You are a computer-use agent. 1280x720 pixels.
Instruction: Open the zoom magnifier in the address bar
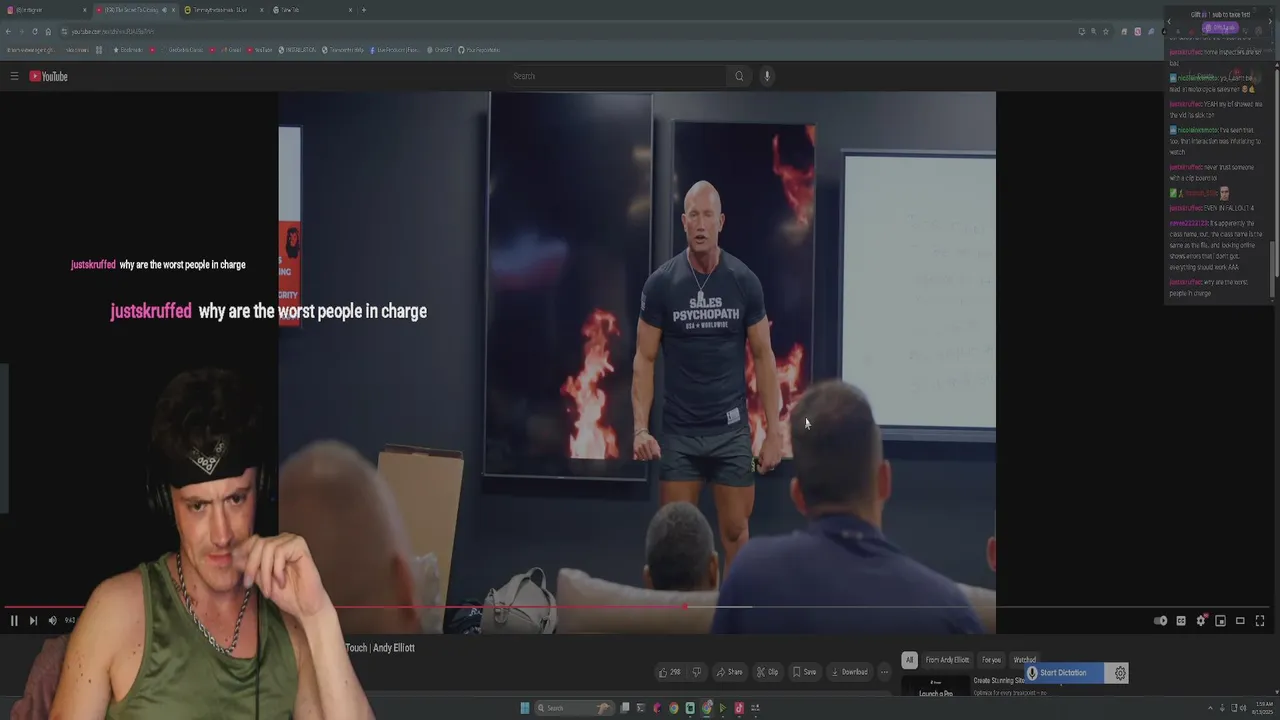point(1094,31)
